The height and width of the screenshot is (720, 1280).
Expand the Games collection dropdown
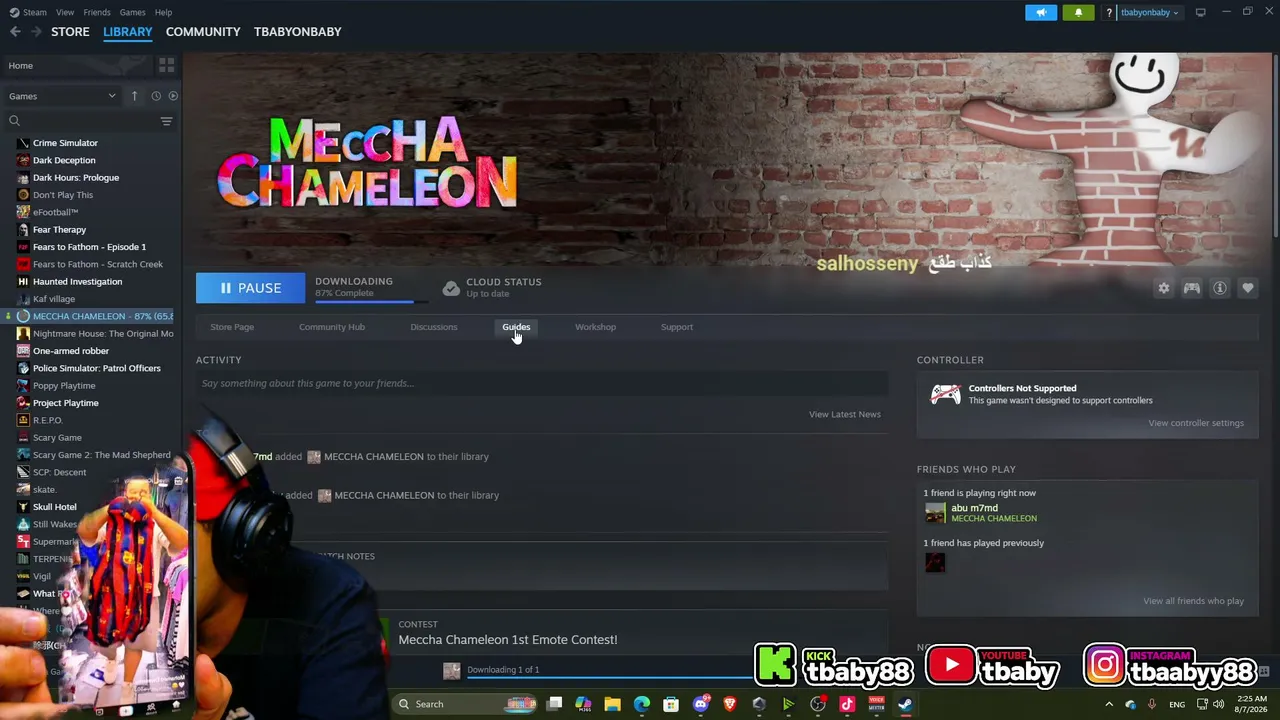pyautogui.click(x=62, y=96)
